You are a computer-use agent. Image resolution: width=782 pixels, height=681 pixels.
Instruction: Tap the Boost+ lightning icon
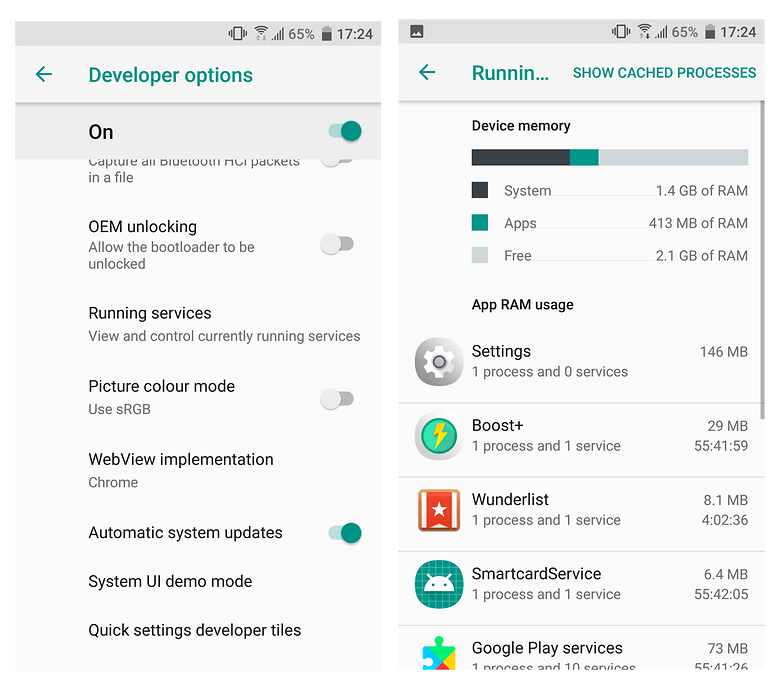click(x=439, y=436)
